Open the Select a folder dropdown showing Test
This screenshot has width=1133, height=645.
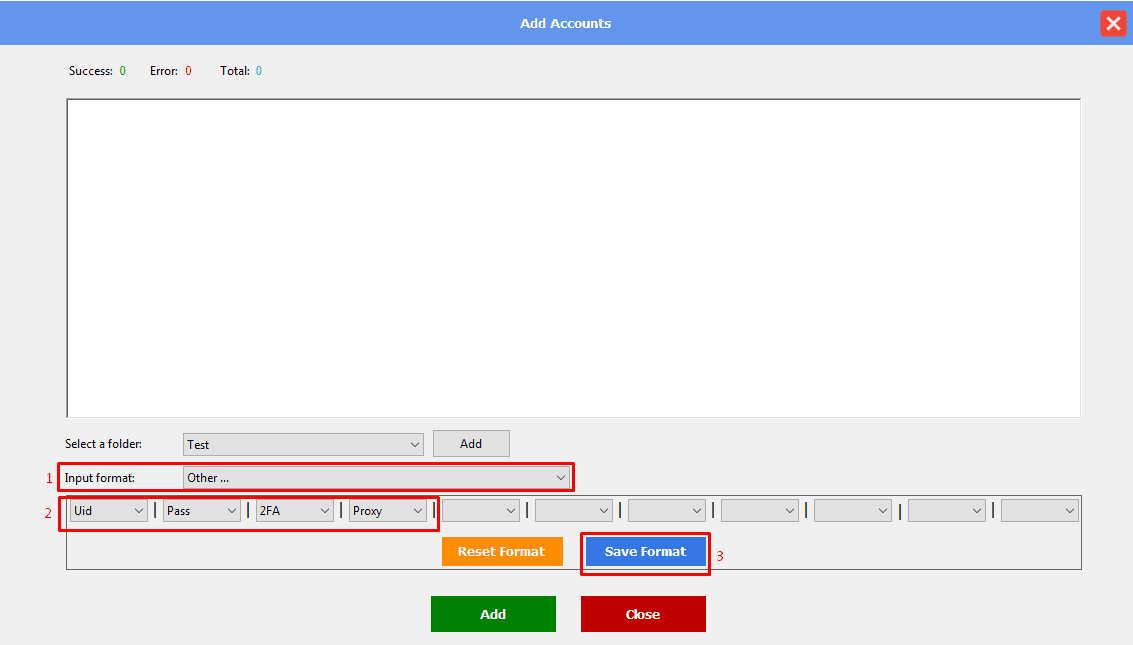coord(303,444)
